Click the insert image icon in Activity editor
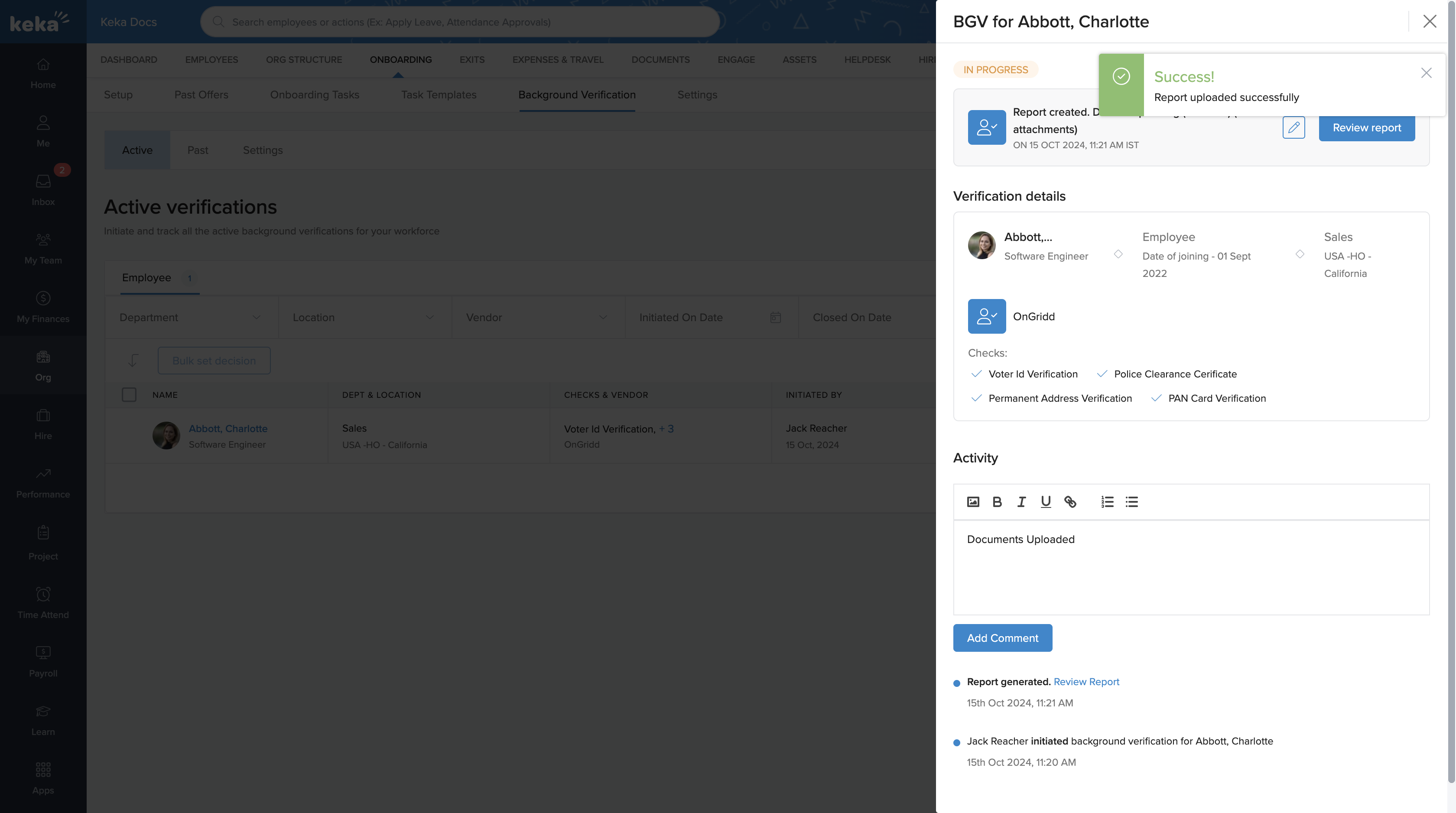The height and width of the screenshot is (813, 1456). 973,501
